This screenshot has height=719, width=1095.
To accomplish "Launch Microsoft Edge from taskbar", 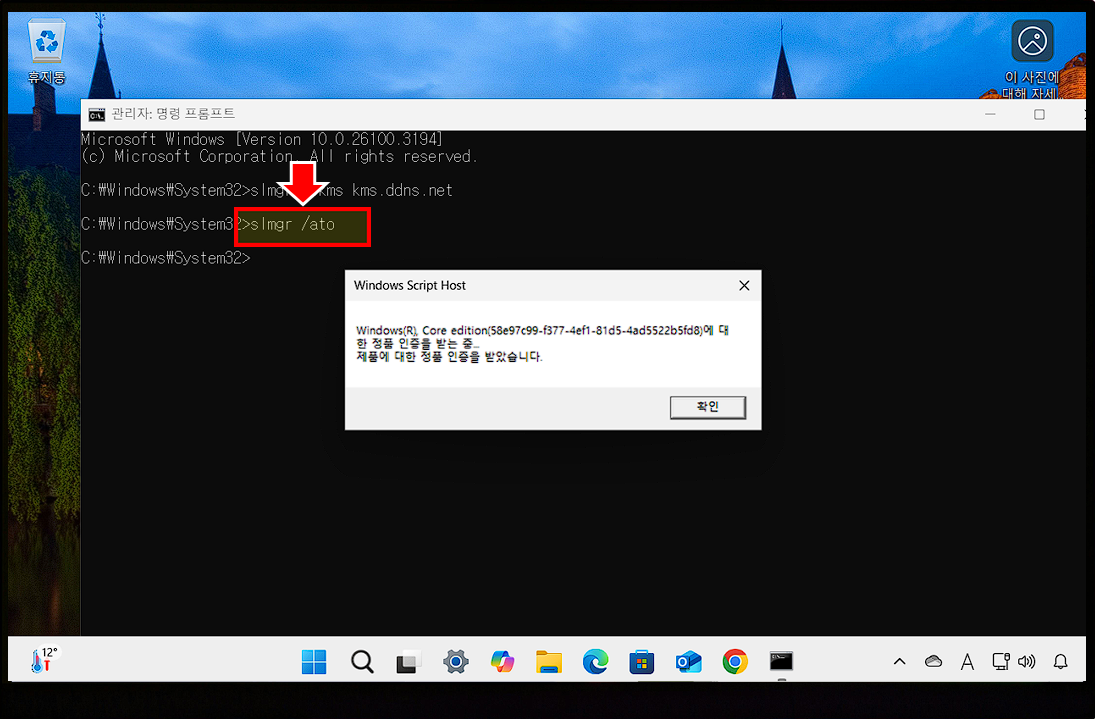I will coord(595,661).
